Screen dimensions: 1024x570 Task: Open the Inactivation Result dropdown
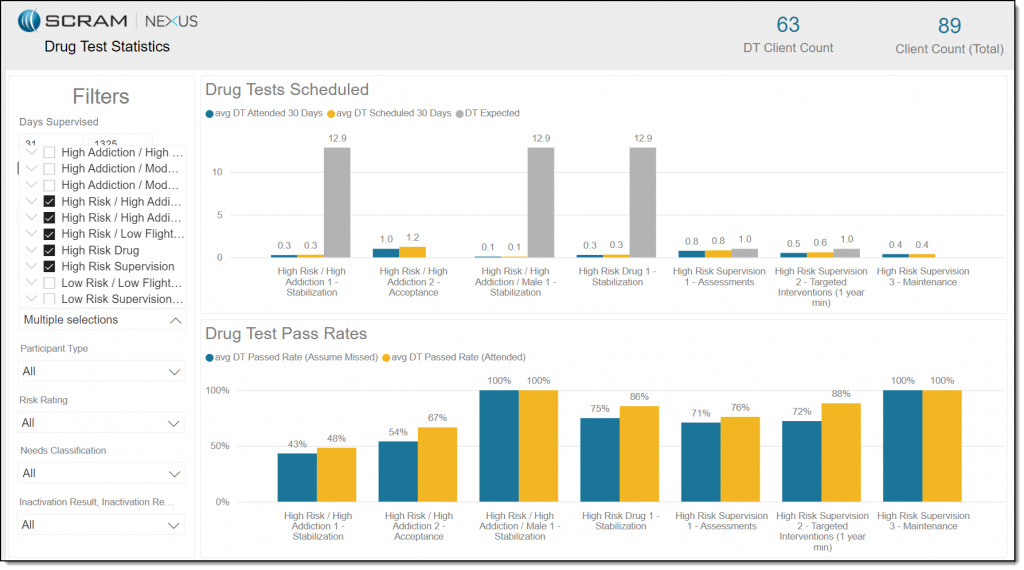tap(102, 525)
